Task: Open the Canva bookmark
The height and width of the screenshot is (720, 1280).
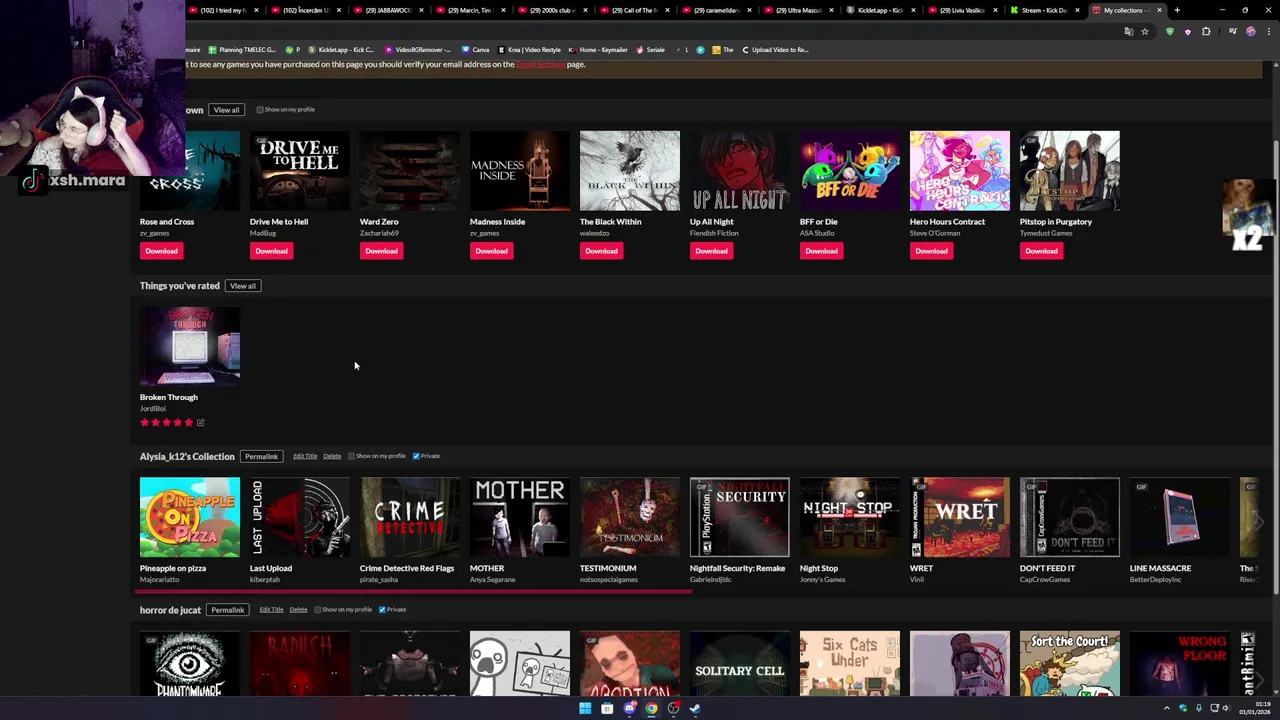Action: coord(476,49)
